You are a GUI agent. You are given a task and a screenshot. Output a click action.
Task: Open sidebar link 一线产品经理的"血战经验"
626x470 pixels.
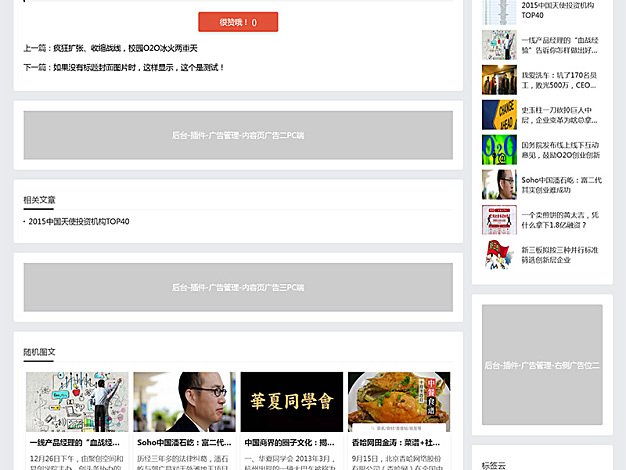[x=560, y=45]
